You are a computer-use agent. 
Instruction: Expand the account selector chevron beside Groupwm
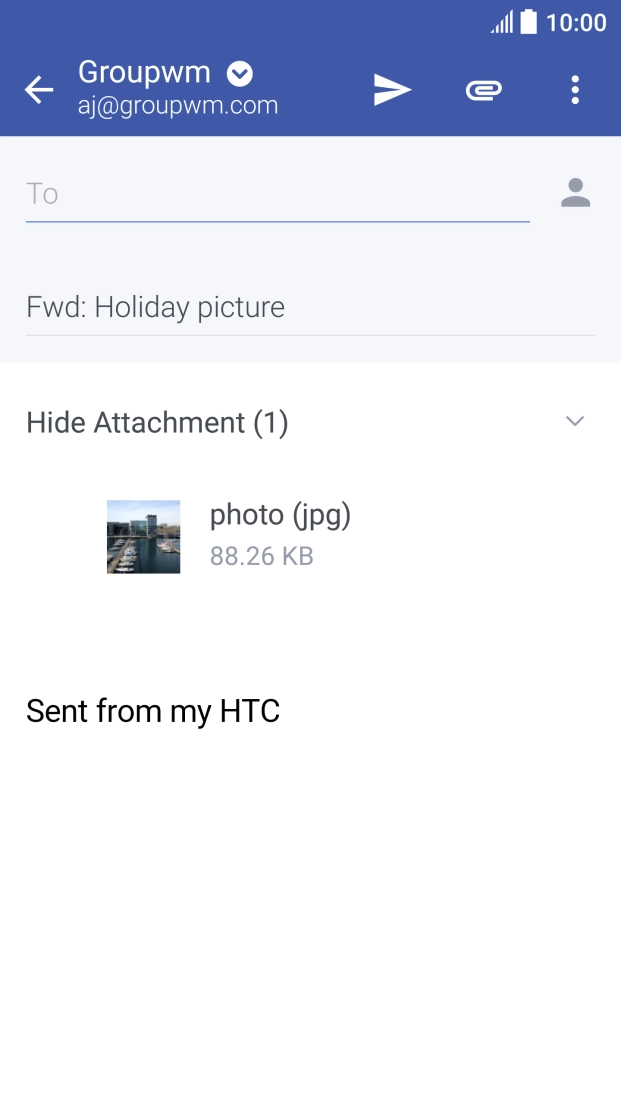(240, 73)
